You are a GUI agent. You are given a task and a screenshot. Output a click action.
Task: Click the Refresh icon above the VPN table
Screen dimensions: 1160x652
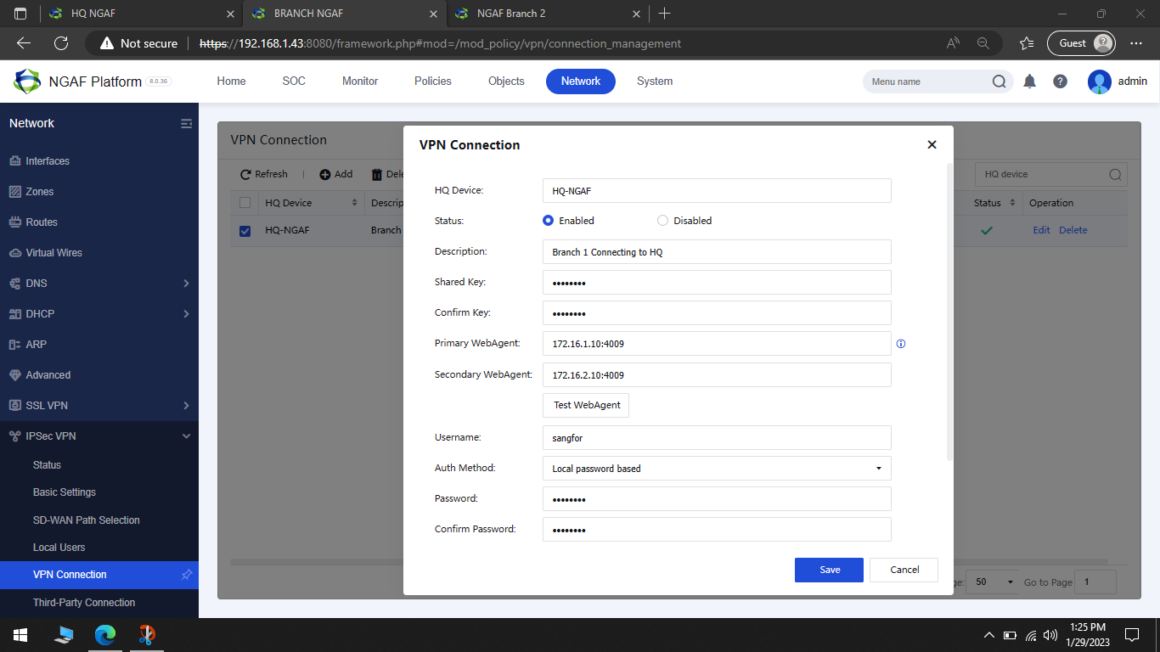point(244,174)
